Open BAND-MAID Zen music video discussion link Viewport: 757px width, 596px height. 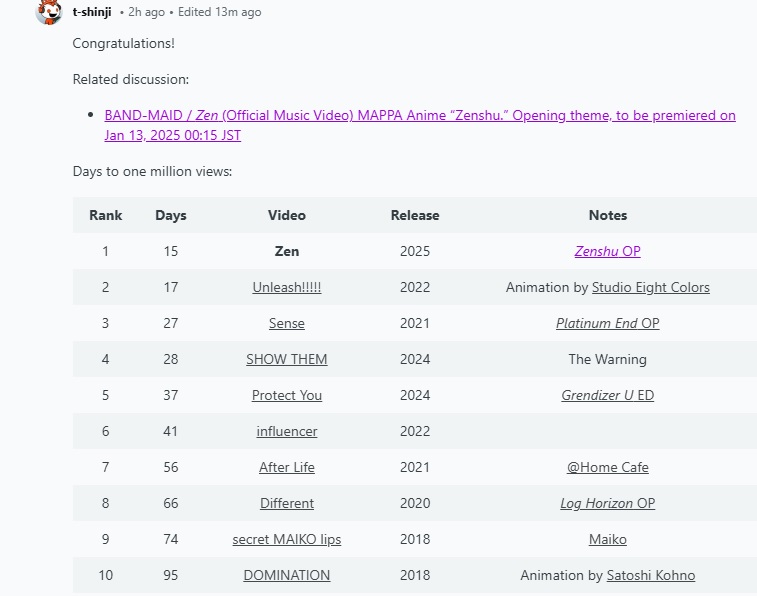click(420, 116)
